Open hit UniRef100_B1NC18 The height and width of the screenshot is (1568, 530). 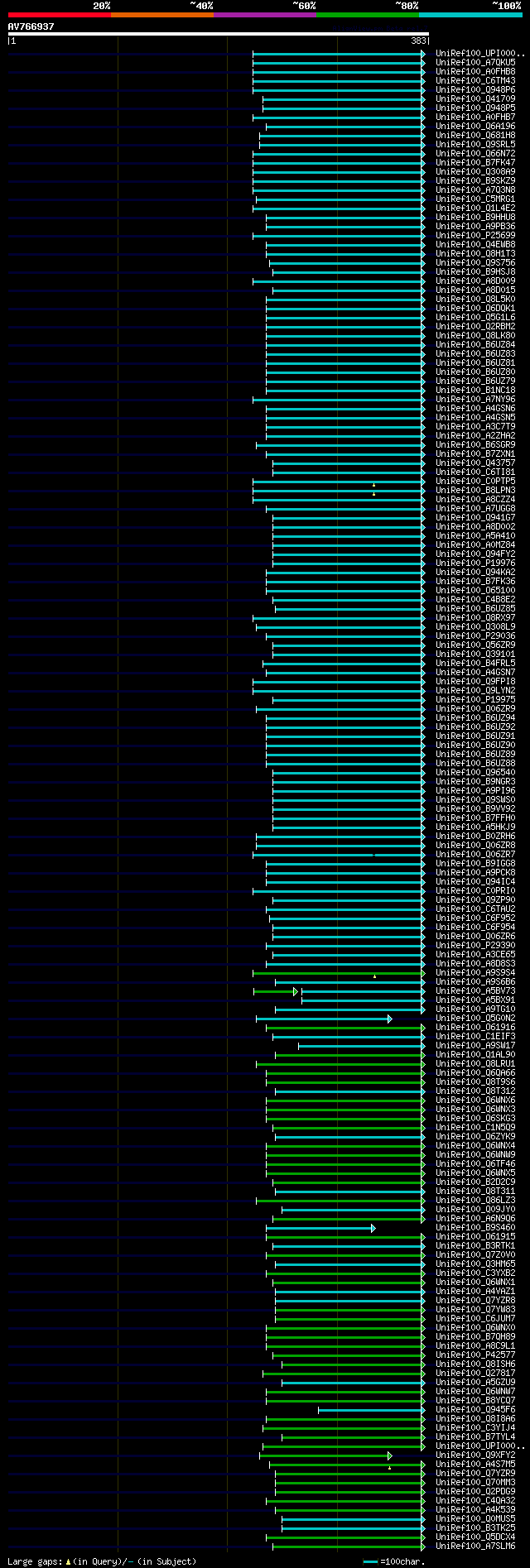coord(475,391)
